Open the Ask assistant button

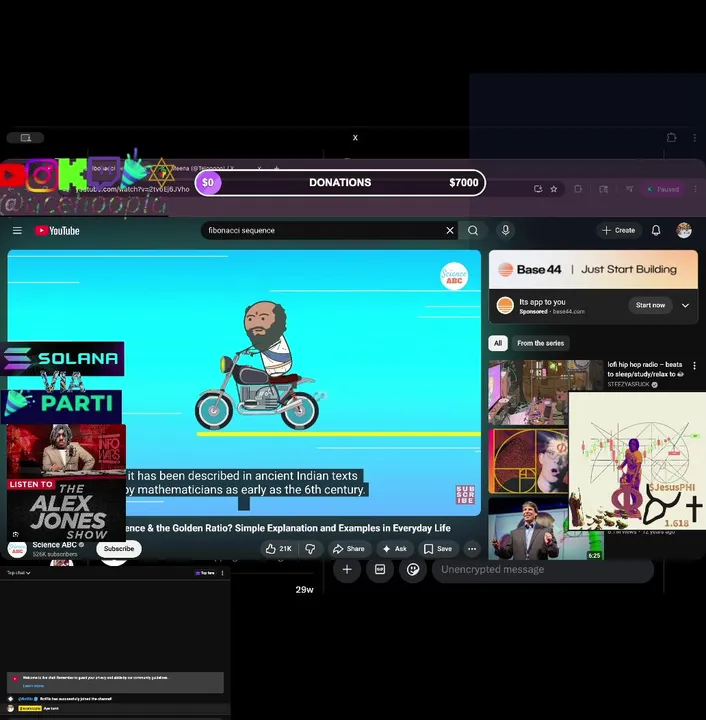click(394, 549)
